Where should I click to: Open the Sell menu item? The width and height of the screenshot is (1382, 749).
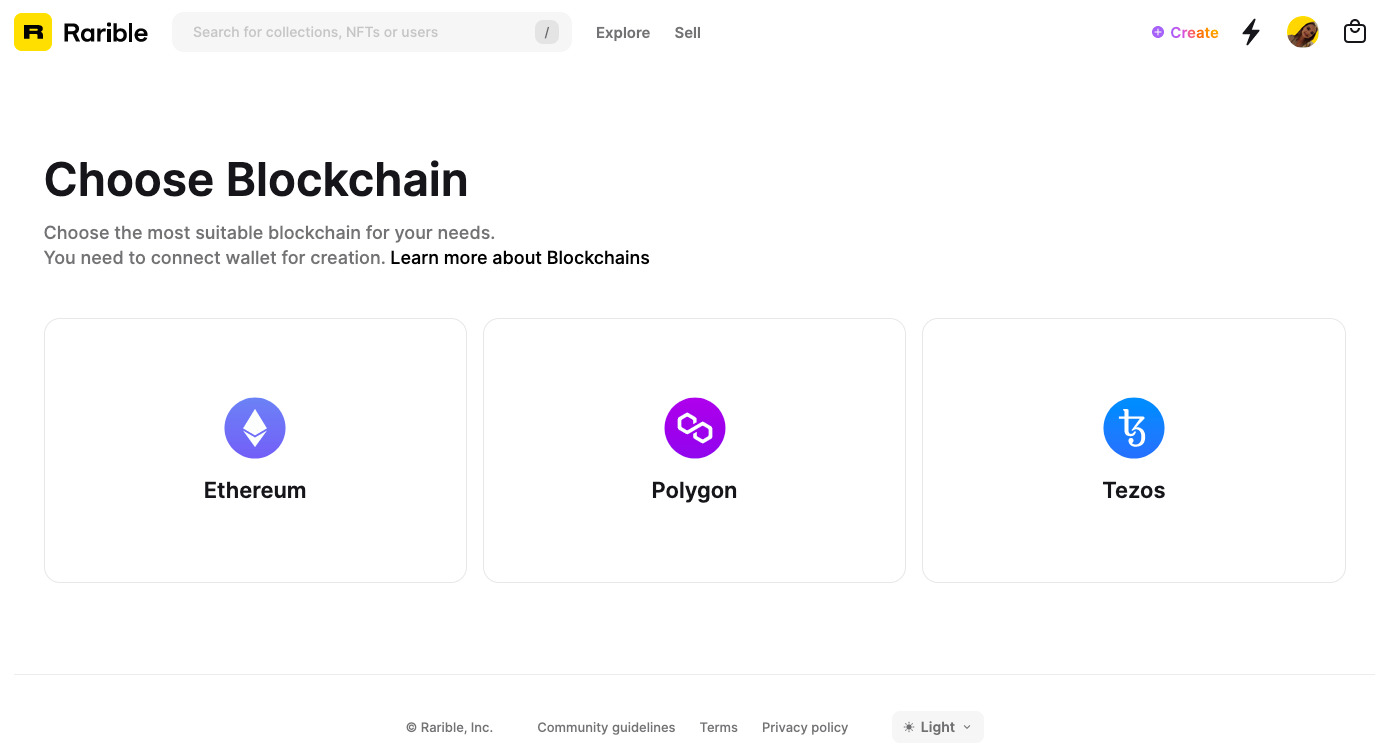point(687,33)
